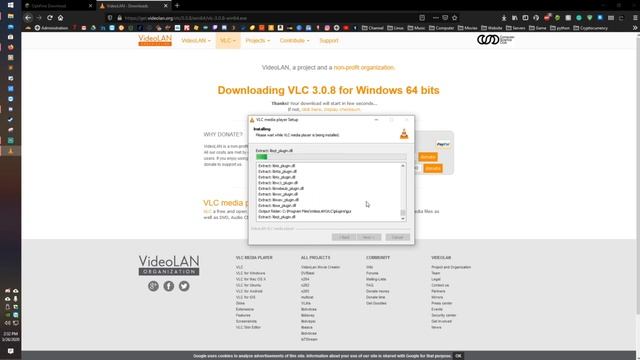Open the Movies bookmarks folder
This screenshot has height=360, width=640.
pos(468,28)
